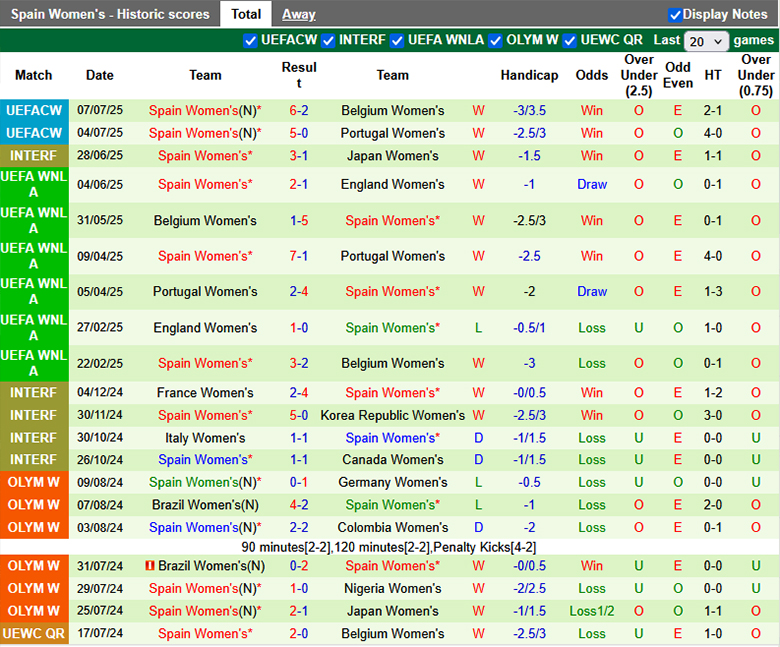Click the 2-0 result on 17/07/24
The width and height of the screenshot is (780, 647).
pyautogui.click(x=299, y=634)
